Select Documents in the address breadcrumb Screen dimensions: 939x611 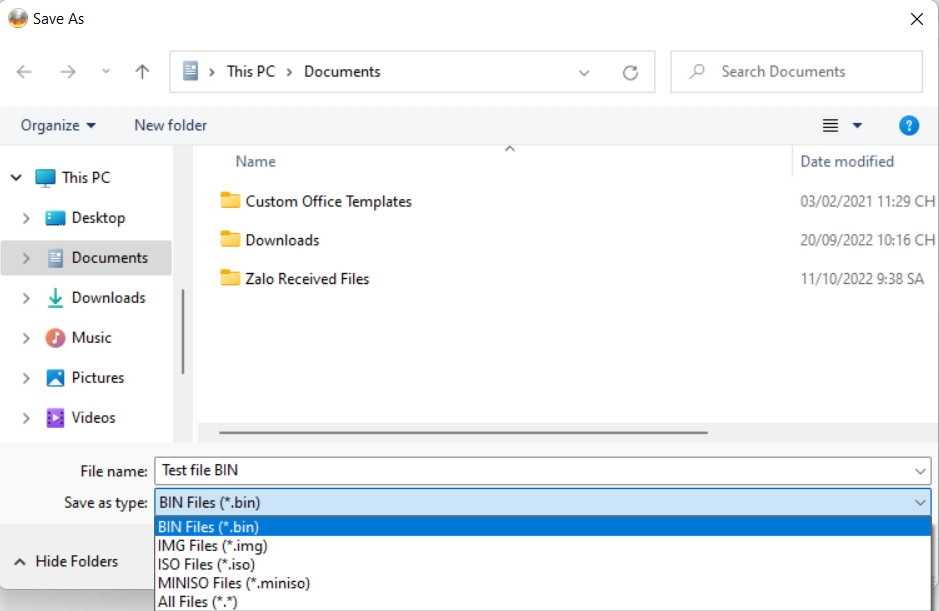[342, 71]
